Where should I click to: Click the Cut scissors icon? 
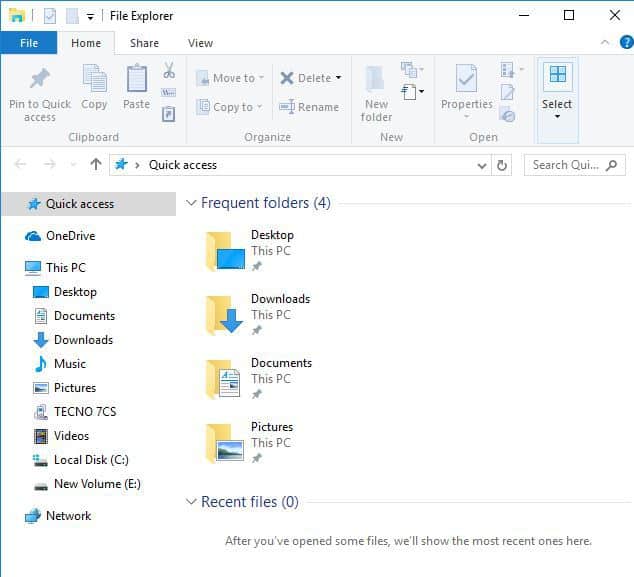click(x=169, y=70)
